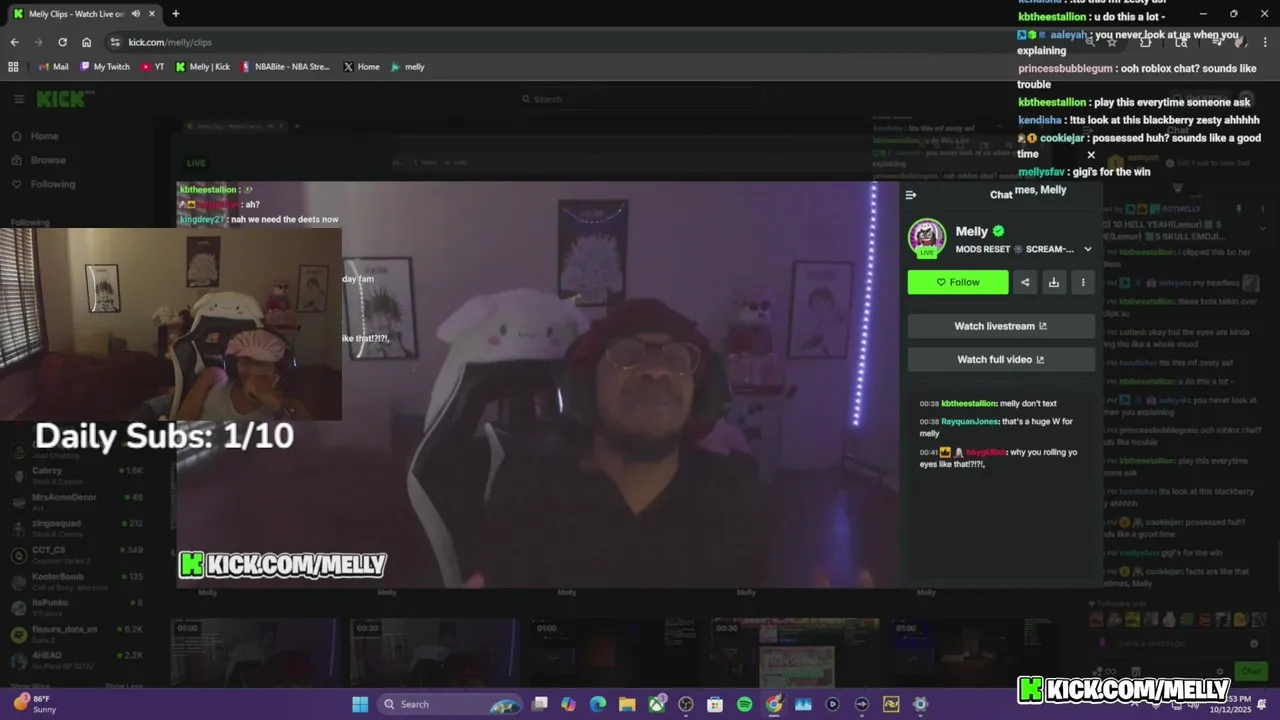Open Melly's channel avatar
Image resolution: width=1280 pixels, height=720 pixels.
click(x=927, y=238)
